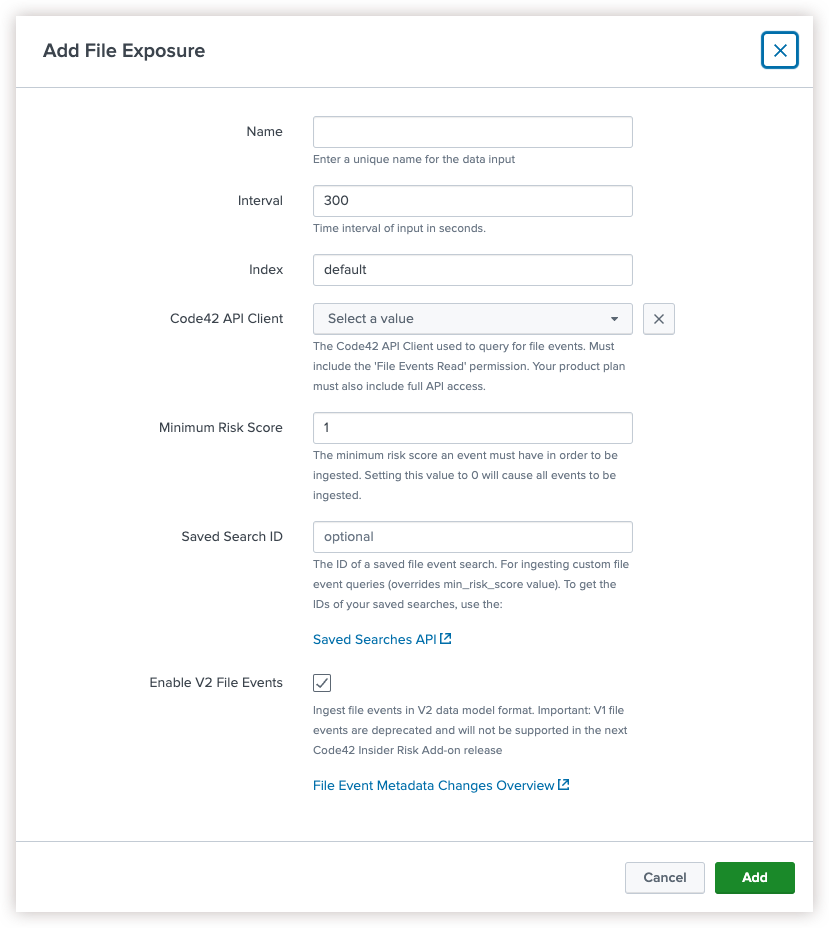Edit the Minimum Risk Score value
Viewport: 829px width, 928px height.
tap(472, 427)
